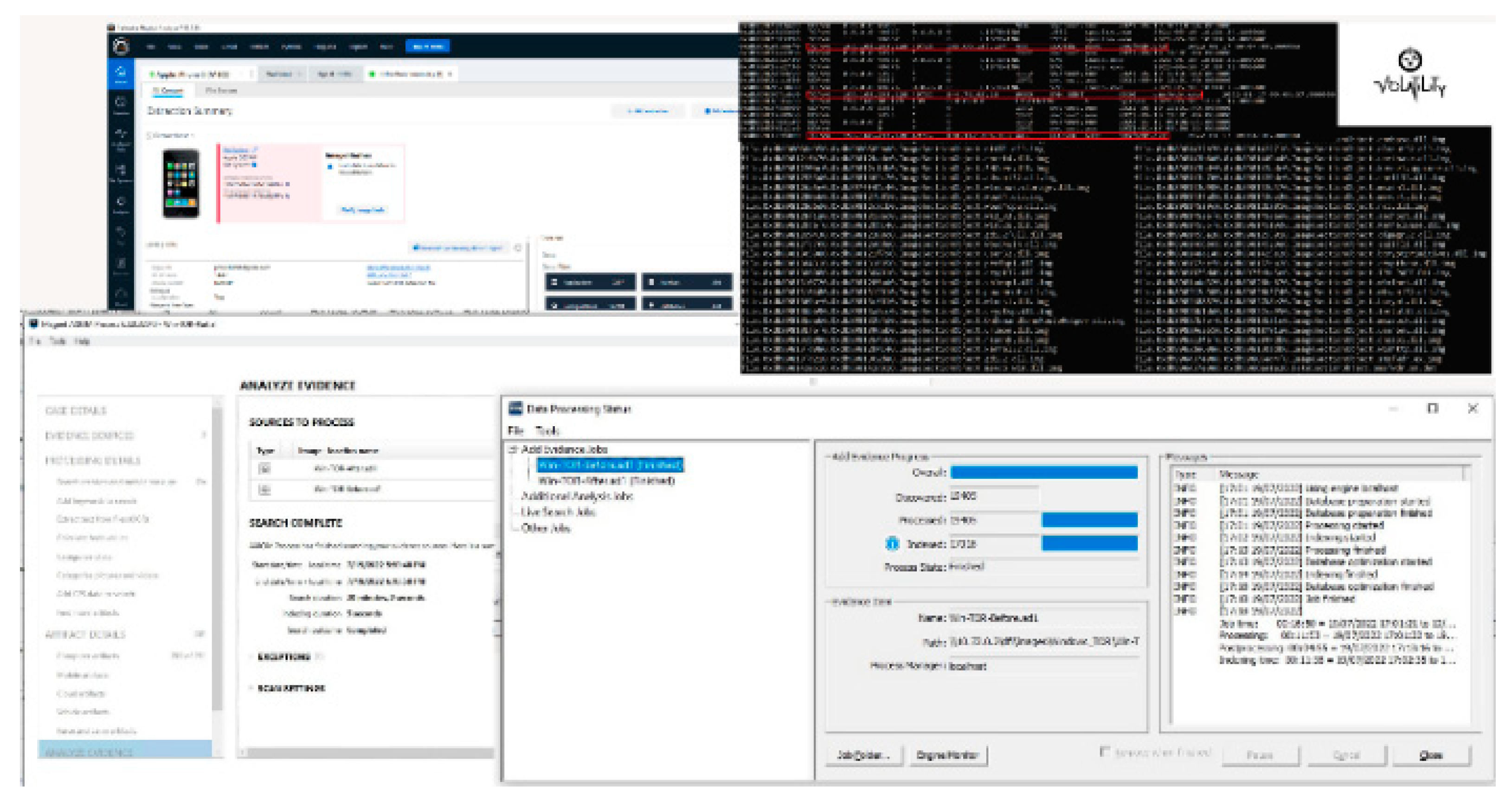The image size is (1512, 806).
Task: Click the image type icon in first source row
Action: 264,468
